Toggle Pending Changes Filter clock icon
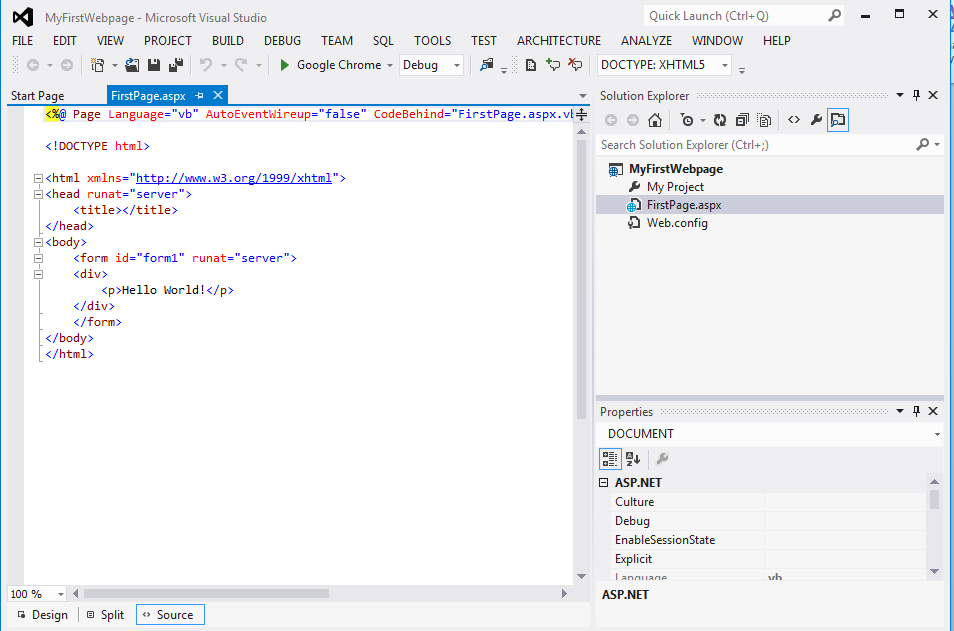954x631 pixels. tap(687, 120)
